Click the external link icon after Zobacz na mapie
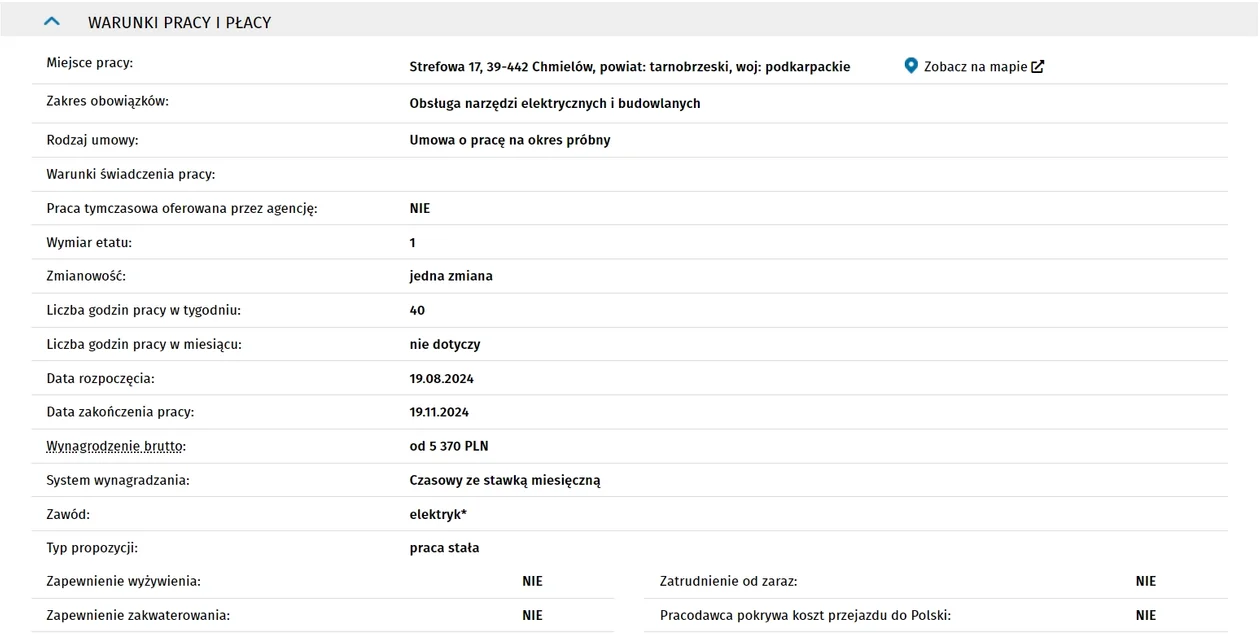 (x=1038, y=67)
